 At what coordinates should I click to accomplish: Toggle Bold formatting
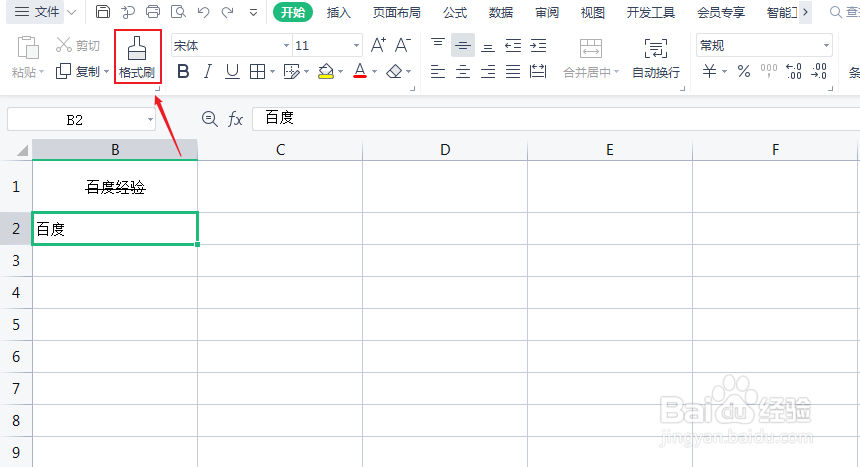click(183, 71)
